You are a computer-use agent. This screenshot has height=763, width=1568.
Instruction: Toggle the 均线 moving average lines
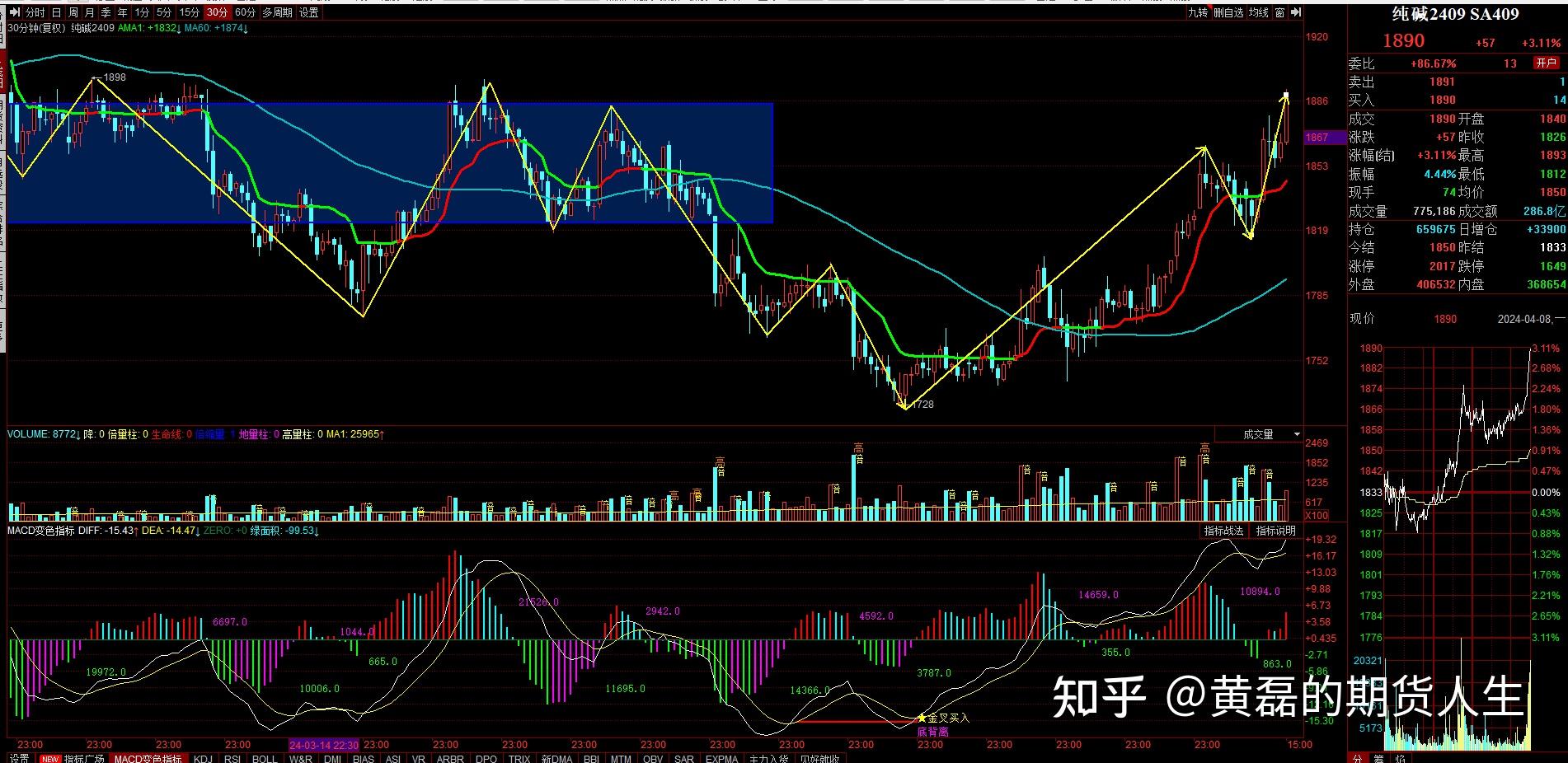tap(1259, 12)
